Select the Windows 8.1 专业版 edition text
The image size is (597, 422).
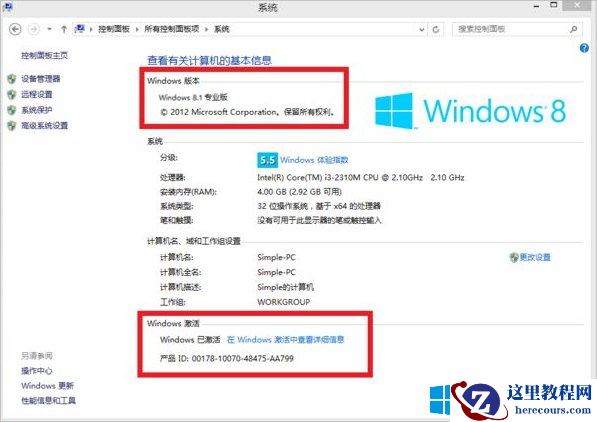coord(193,97)
